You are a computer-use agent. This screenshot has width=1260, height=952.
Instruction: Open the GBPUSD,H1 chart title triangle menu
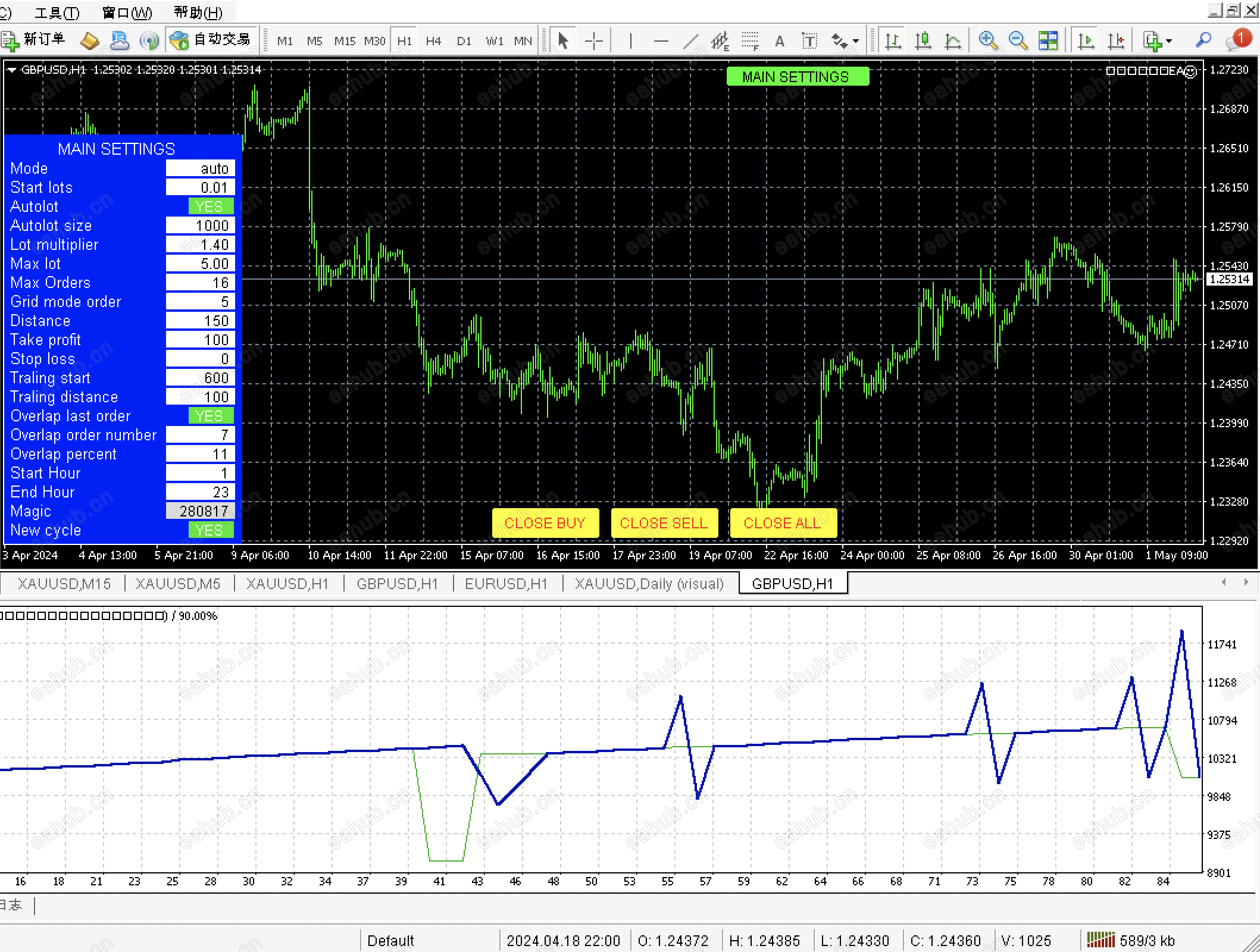(11, 70)
